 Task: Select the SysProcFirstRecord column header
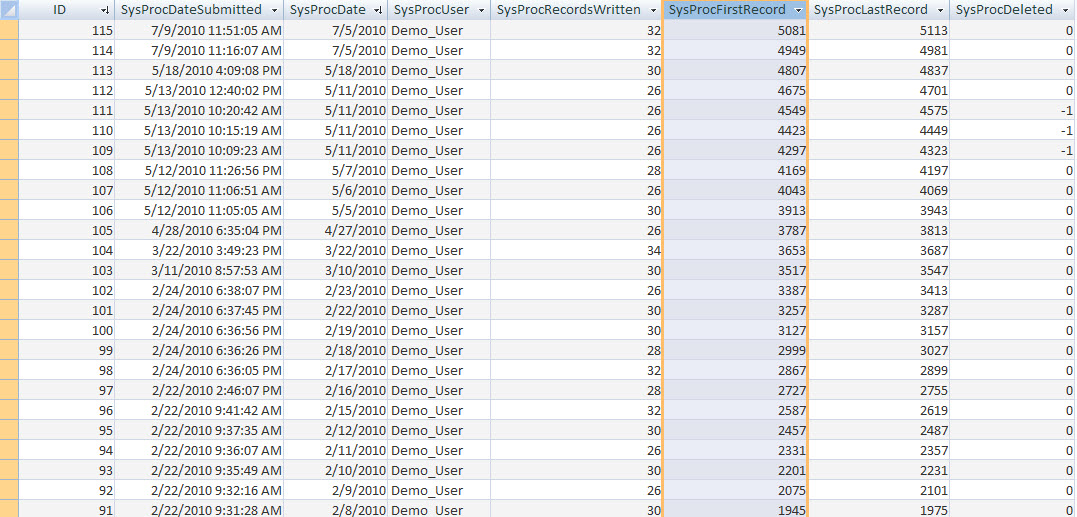pos(735,10)
